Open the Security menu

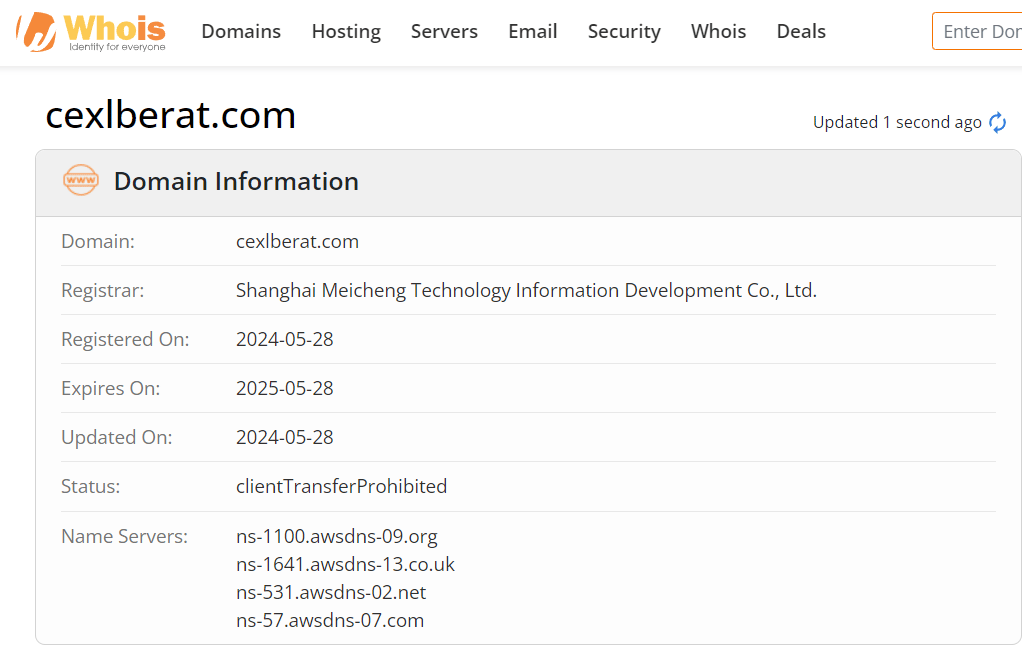[624, 31]
